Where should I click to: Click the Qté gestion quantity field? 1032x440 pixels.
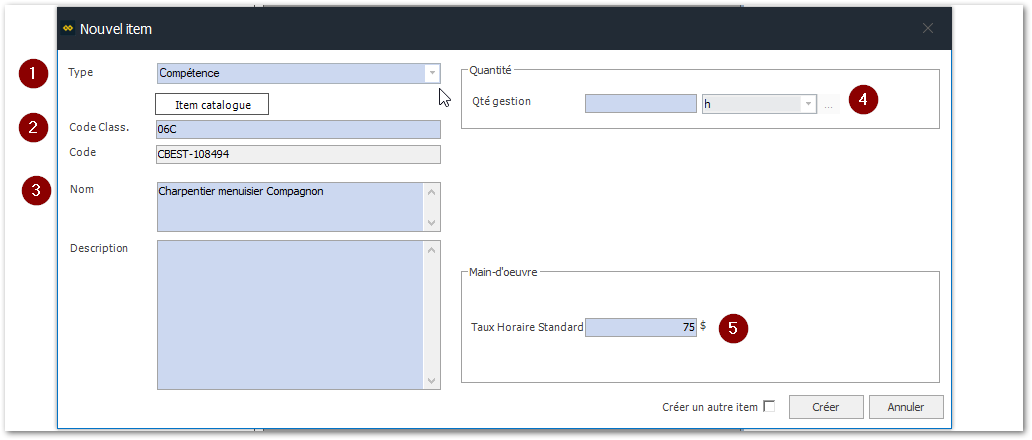pos(640,104)
